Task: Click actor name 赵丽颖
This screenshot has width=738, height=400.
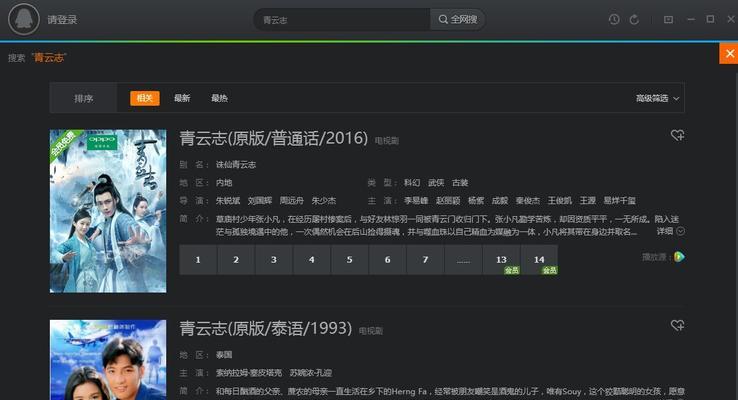Action: point(448,200)
